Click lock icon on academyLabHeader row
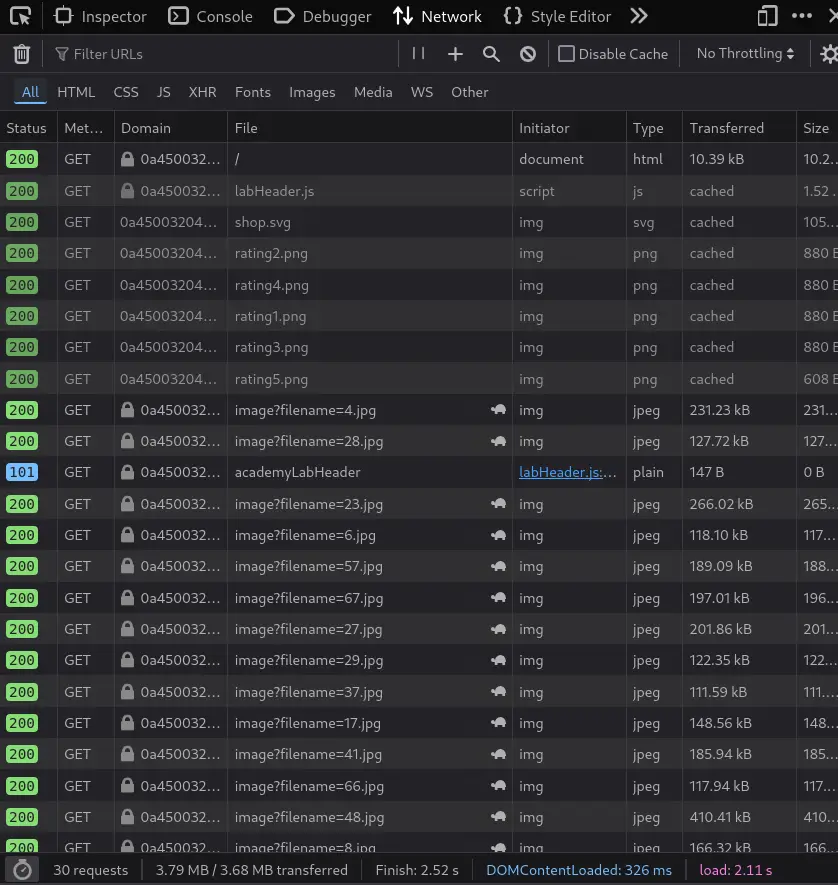 coord(128,472)
